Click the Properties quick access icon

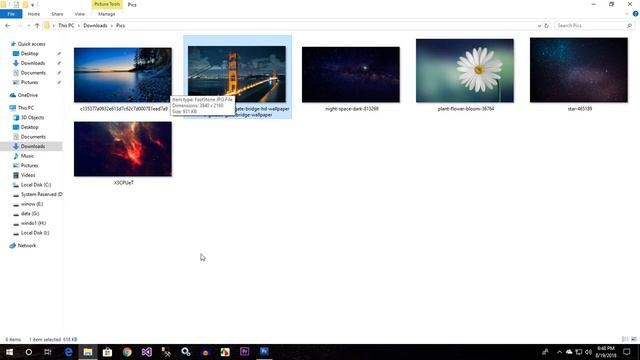coord(16,4)
